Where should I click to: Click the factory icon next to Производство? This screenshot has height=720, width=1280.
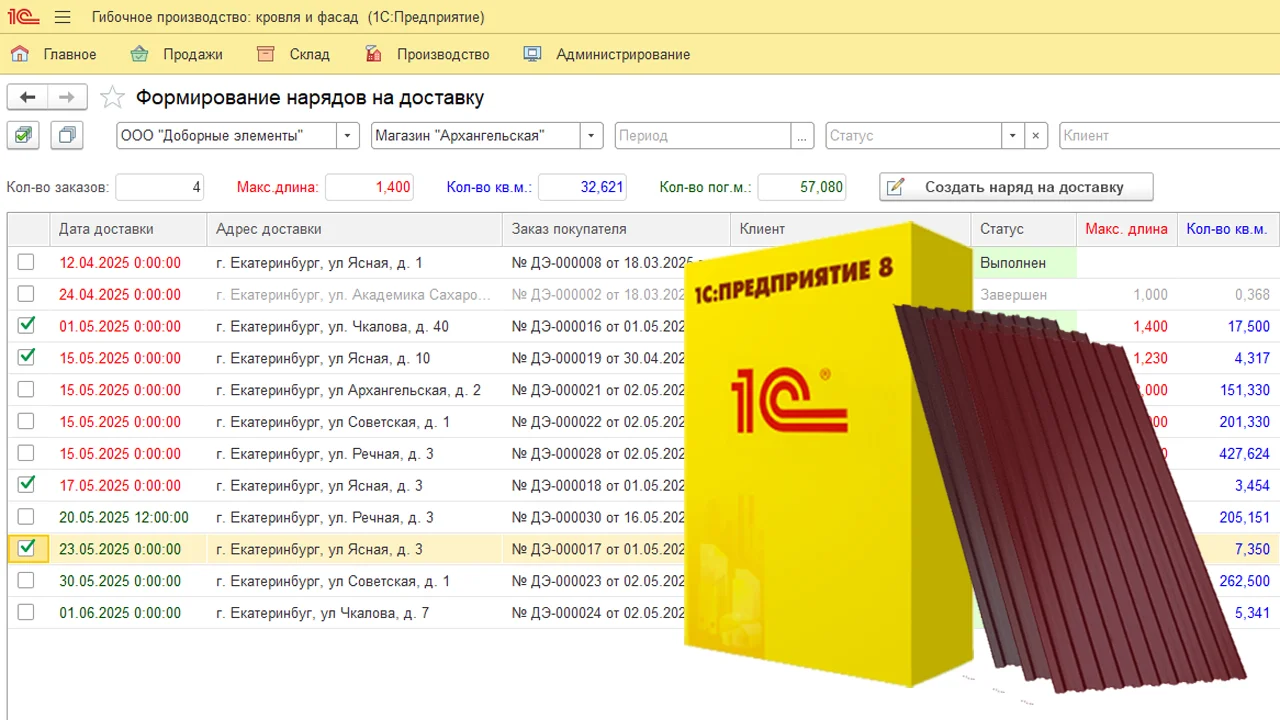pos(373,54)
